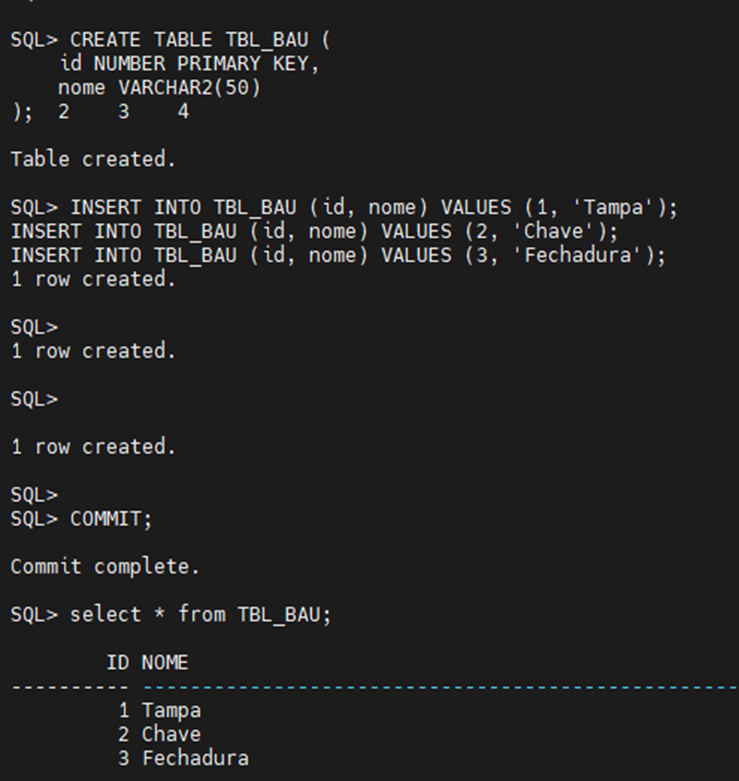The width and height of the screenshot is (739, 781).
Task: Click the Fechadura value in query results
Action: (195, 758)
